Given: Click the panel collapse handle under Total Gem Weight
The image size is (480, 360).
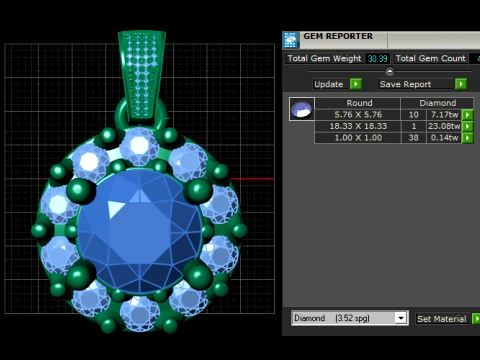Looking at the screenshot, I should (389, 71).
